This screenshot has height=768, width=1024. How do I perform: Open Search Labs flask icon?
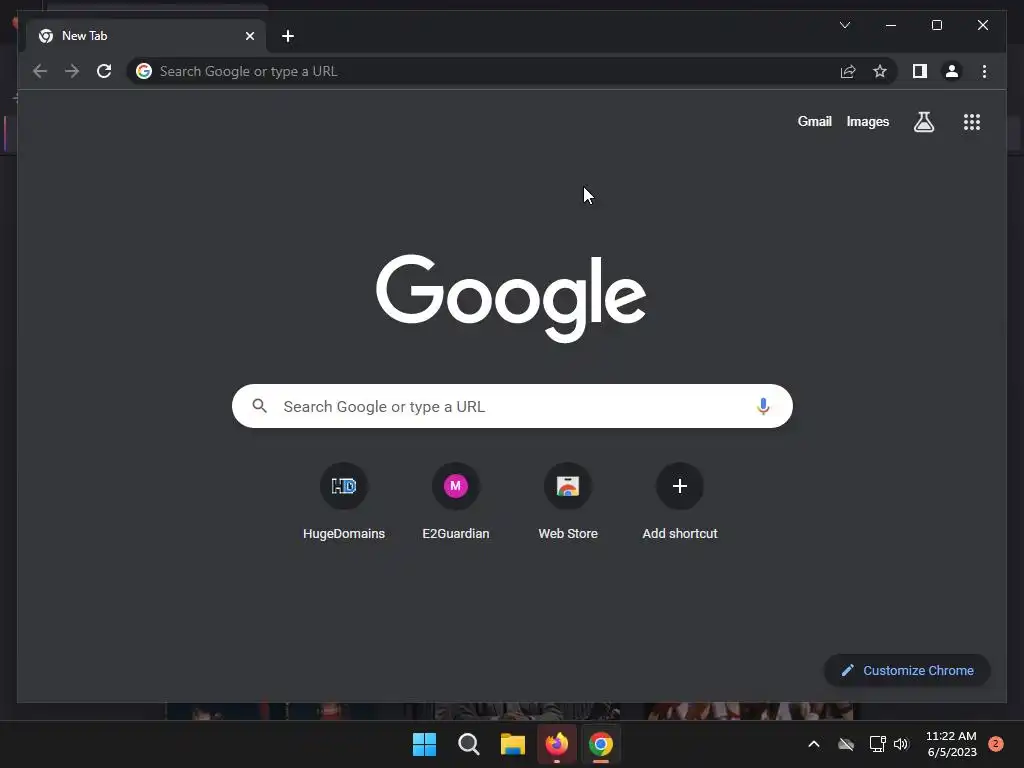pyautogui.click(x=923, y=121)
